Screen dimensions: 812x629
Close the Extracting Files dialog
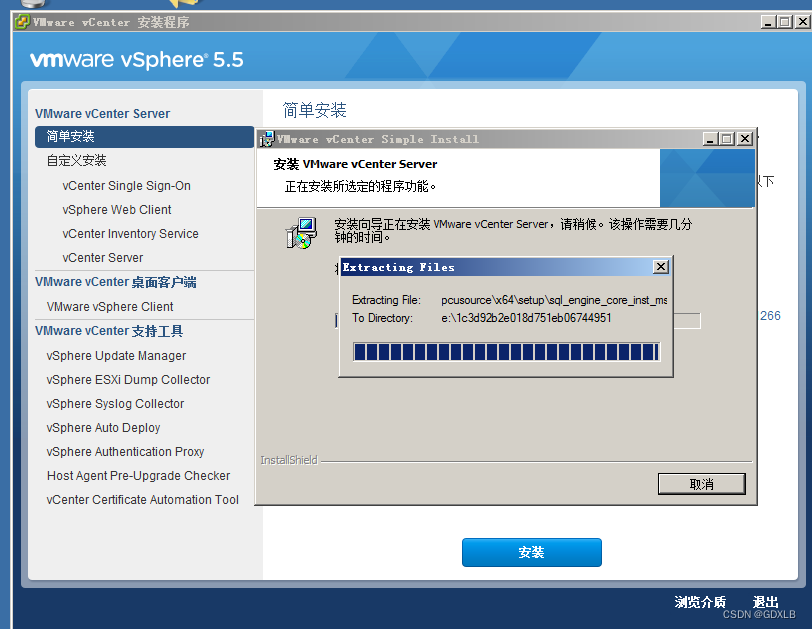pyautogui.click(x=661, y=267)
